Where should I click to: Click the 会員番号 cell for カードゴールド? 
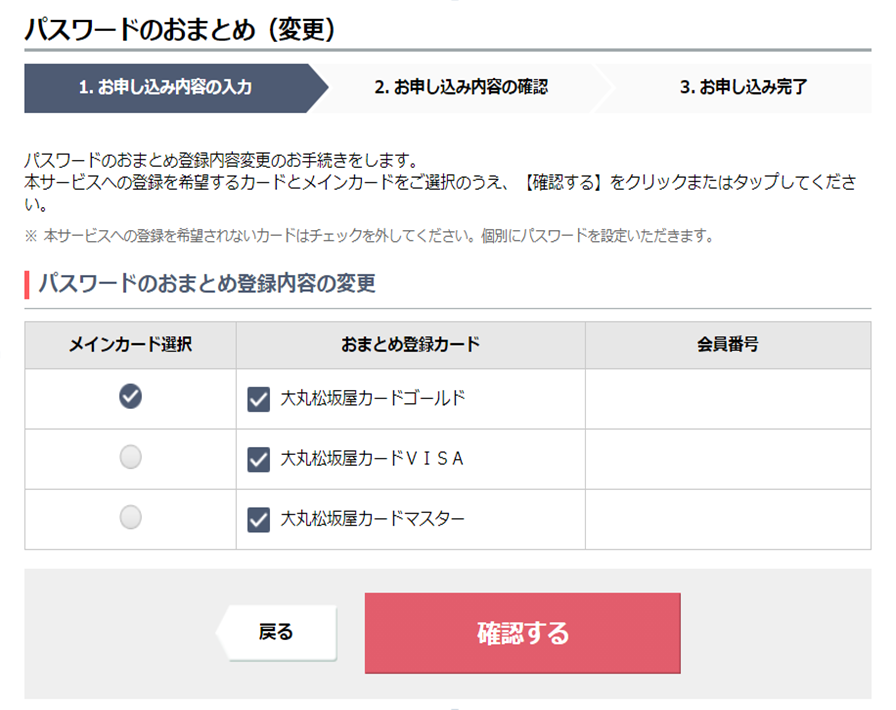pos(727,399)
